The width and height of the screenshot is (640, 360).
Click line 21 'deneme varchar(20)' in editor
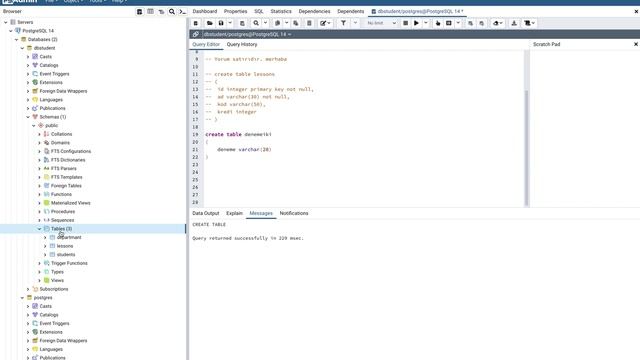[244, 150]
